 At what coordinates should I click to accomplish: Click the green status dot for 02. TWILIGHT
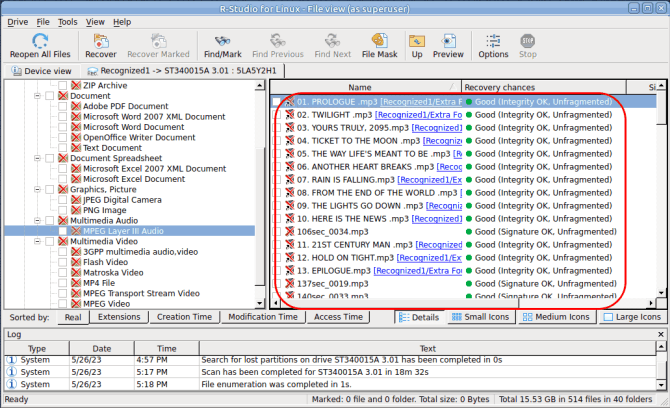(x=469, y=115)
